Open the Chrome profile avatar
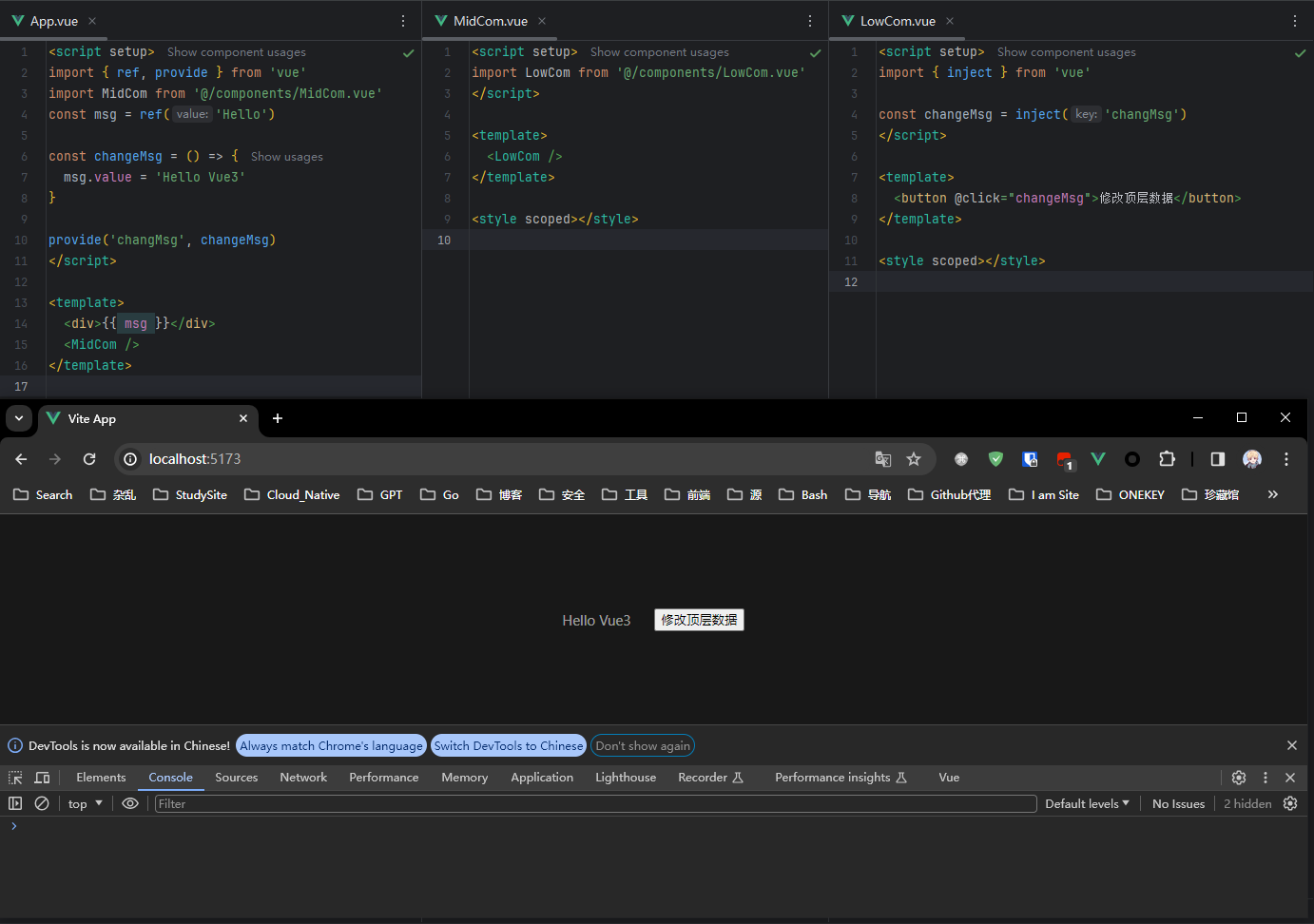This screenshot has width=1314, height=924. (1252, 459)
